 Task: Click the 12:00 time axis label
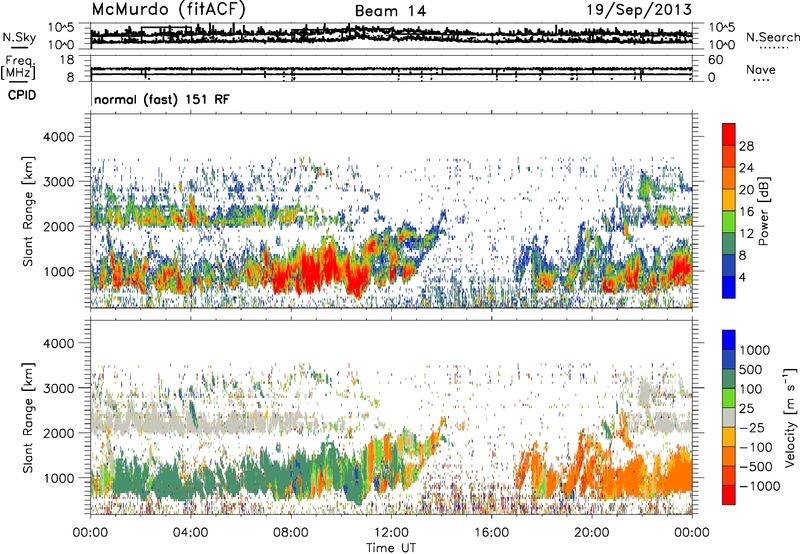click(391, 533)
